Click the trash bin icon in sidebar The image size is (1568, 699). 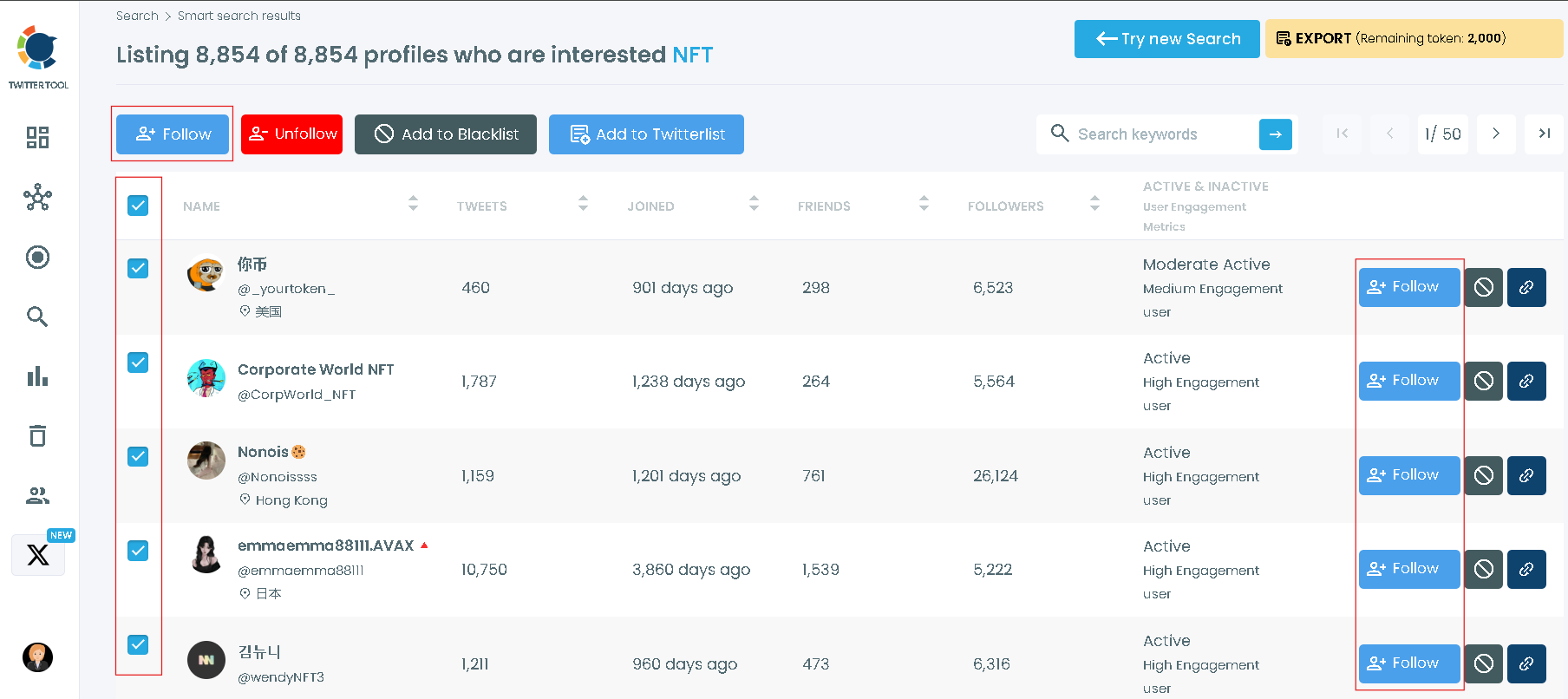click(x=37, y=435)
